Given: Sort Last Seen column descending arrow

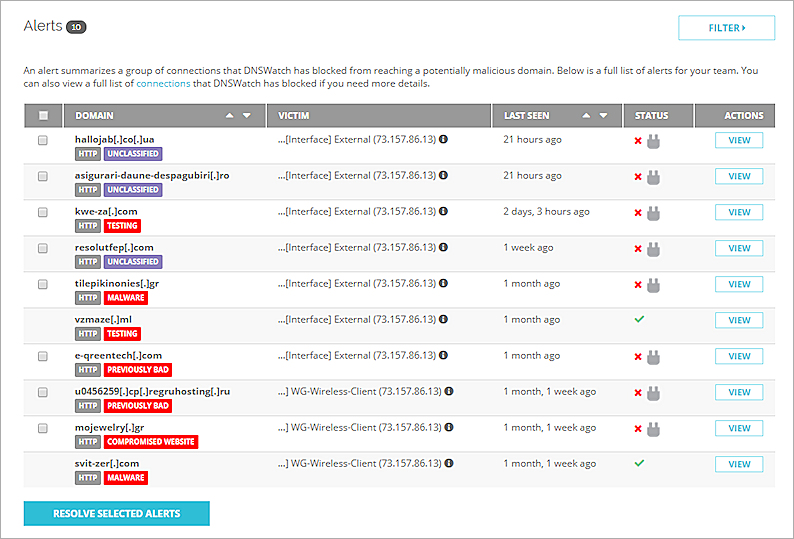Looking at the screenshot, I should coord(603,116).
